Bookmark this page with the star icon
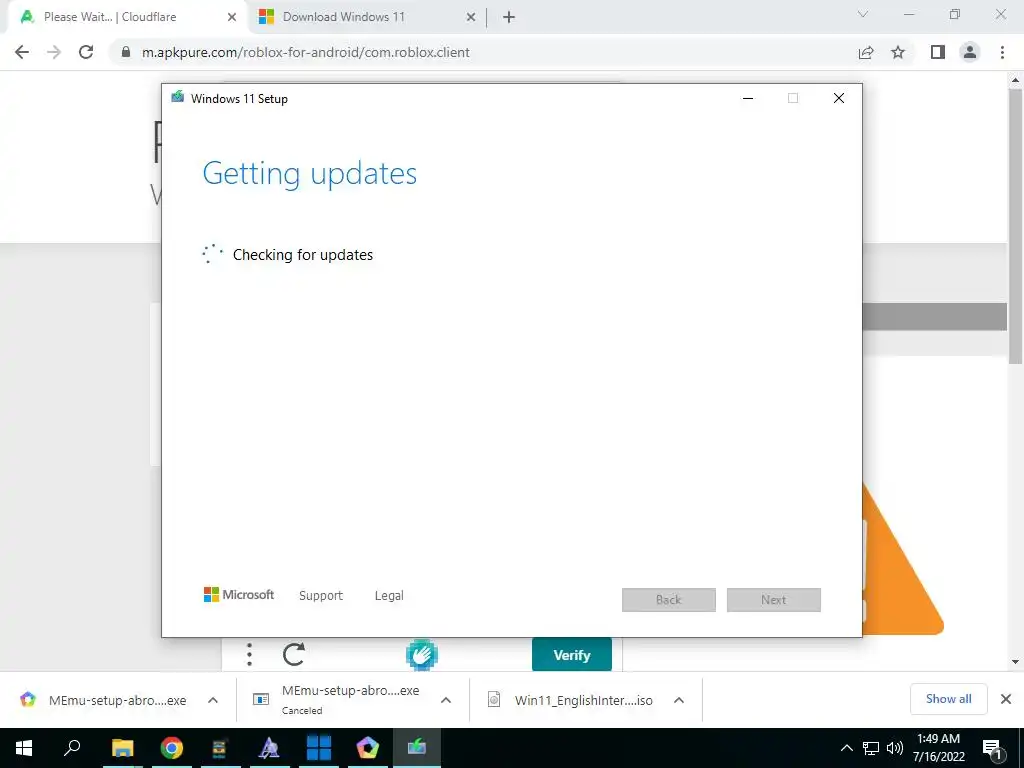1024x768 pixels. pyautogui.click(x=898, y=52)
